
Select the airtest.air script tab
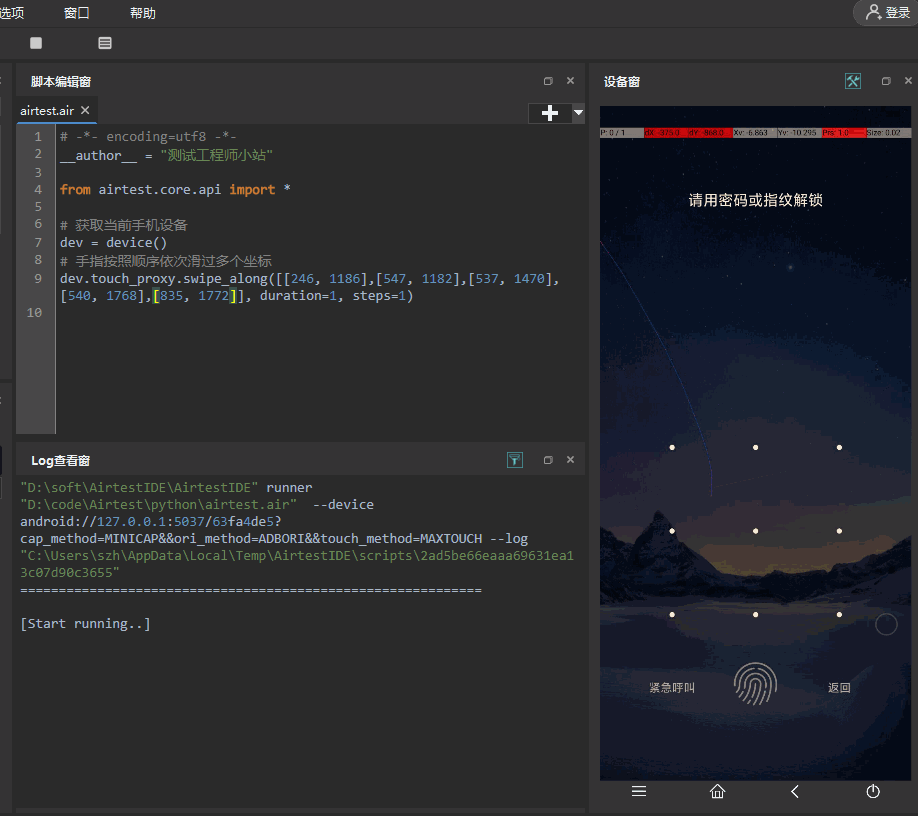(47, 111)
